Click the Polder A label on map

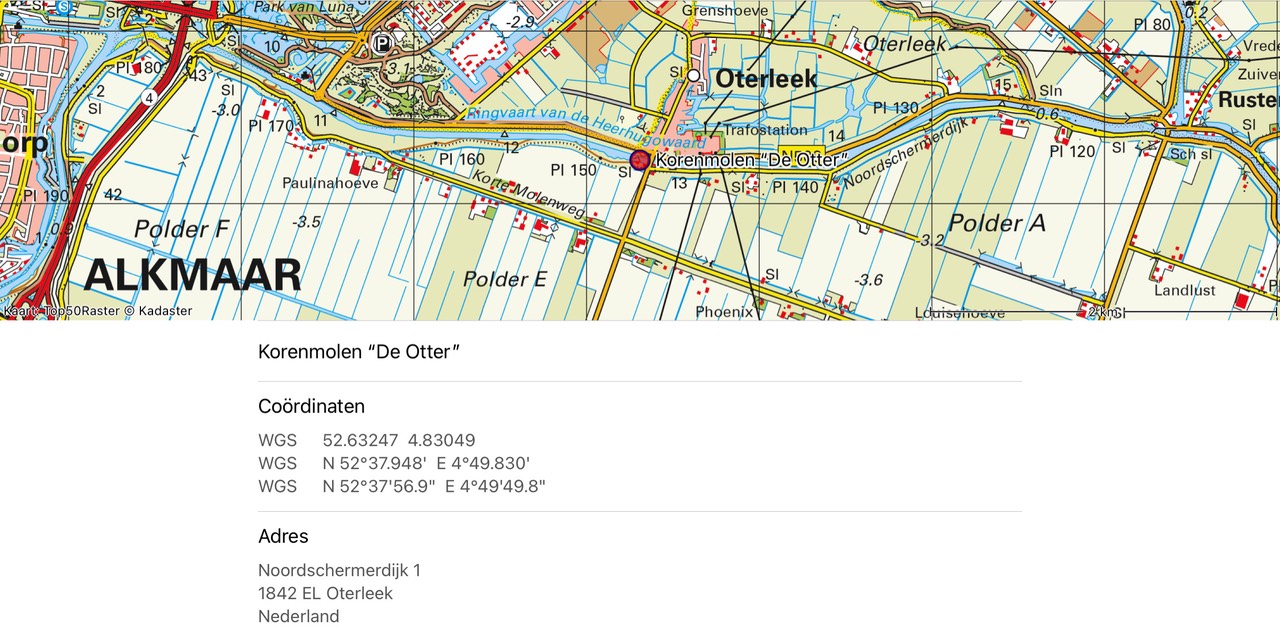pos(996,223)
